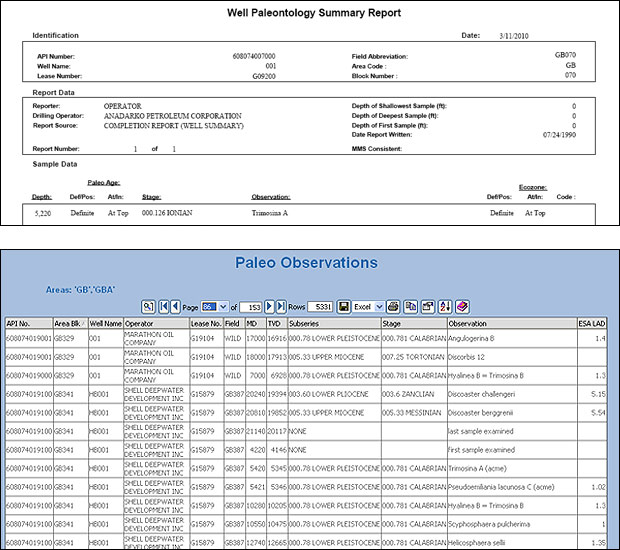
Task: Click the 'first sample examined' cell
Action: pos(512,450)
